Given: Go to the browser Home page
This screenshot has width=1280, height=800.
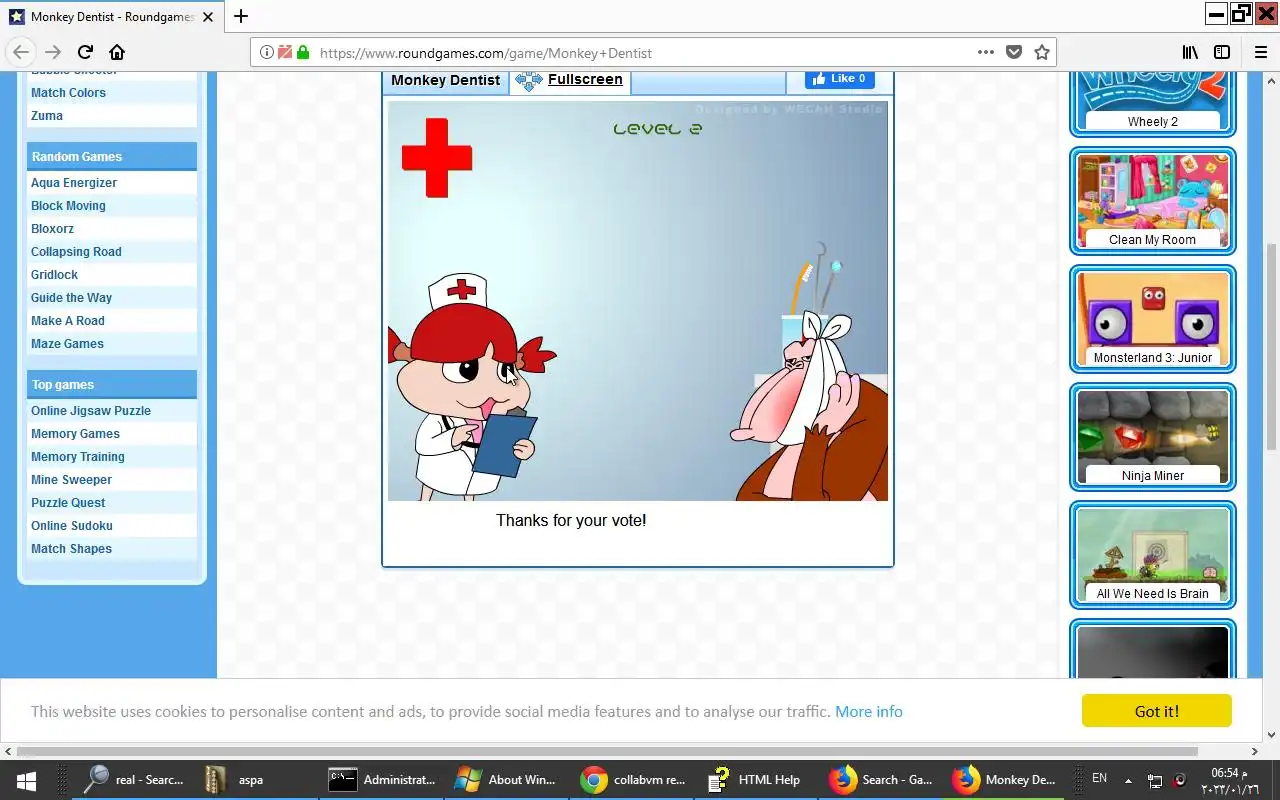Looking at the screenshot, I should click(x=117, y=52).
